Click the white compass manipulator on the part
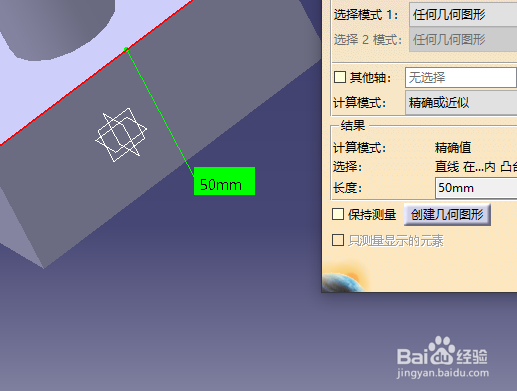517x391 pixels. click(121, 135)
